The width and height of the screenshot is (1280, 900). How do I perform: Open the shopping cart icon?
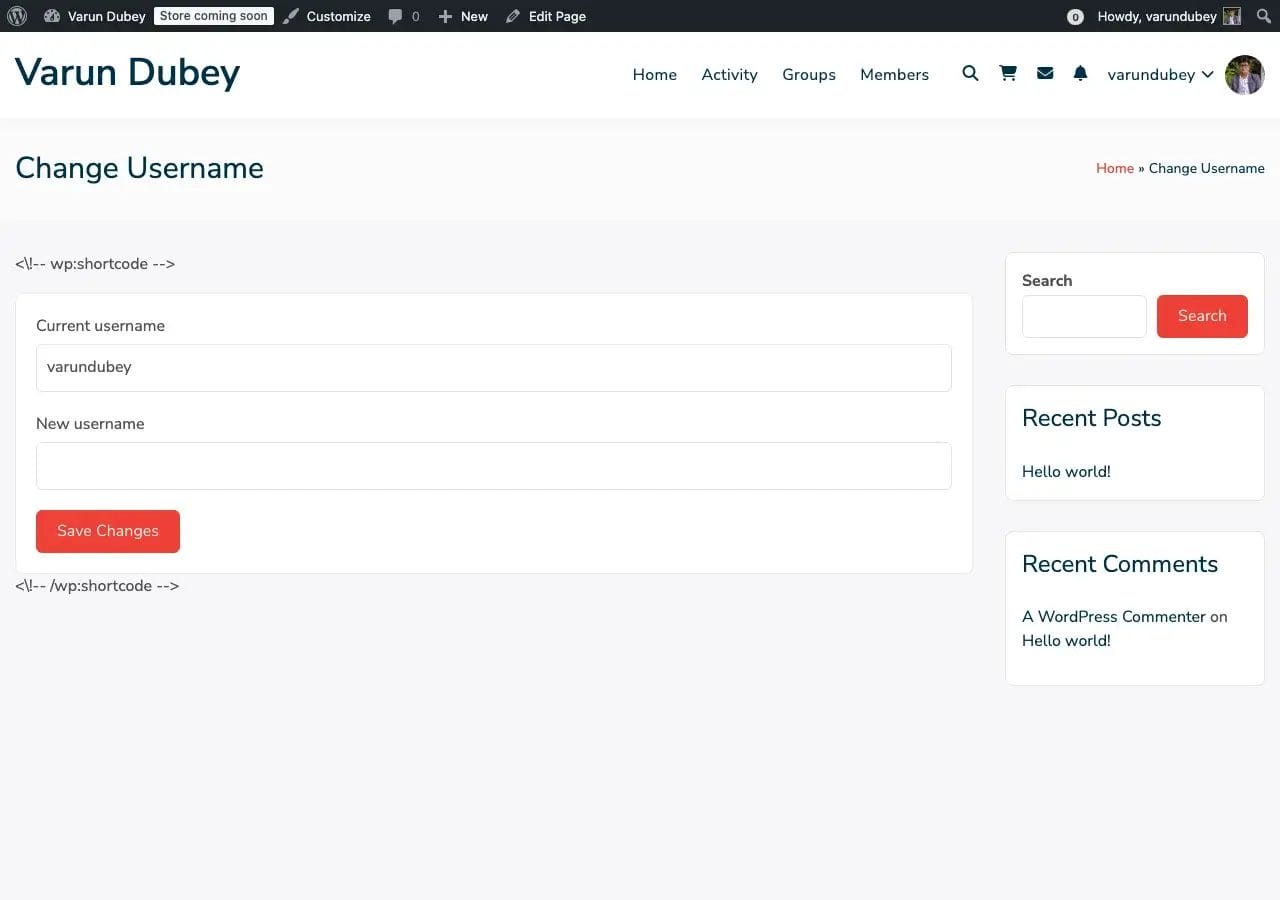click(x=1008, y=74)
